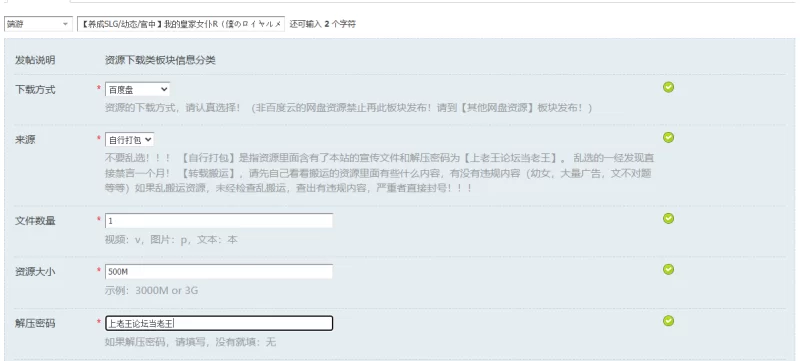Open the 下载方式 dropdown showing 百度盘
Viewport: 800px width, 361px height.
(137, 89)
